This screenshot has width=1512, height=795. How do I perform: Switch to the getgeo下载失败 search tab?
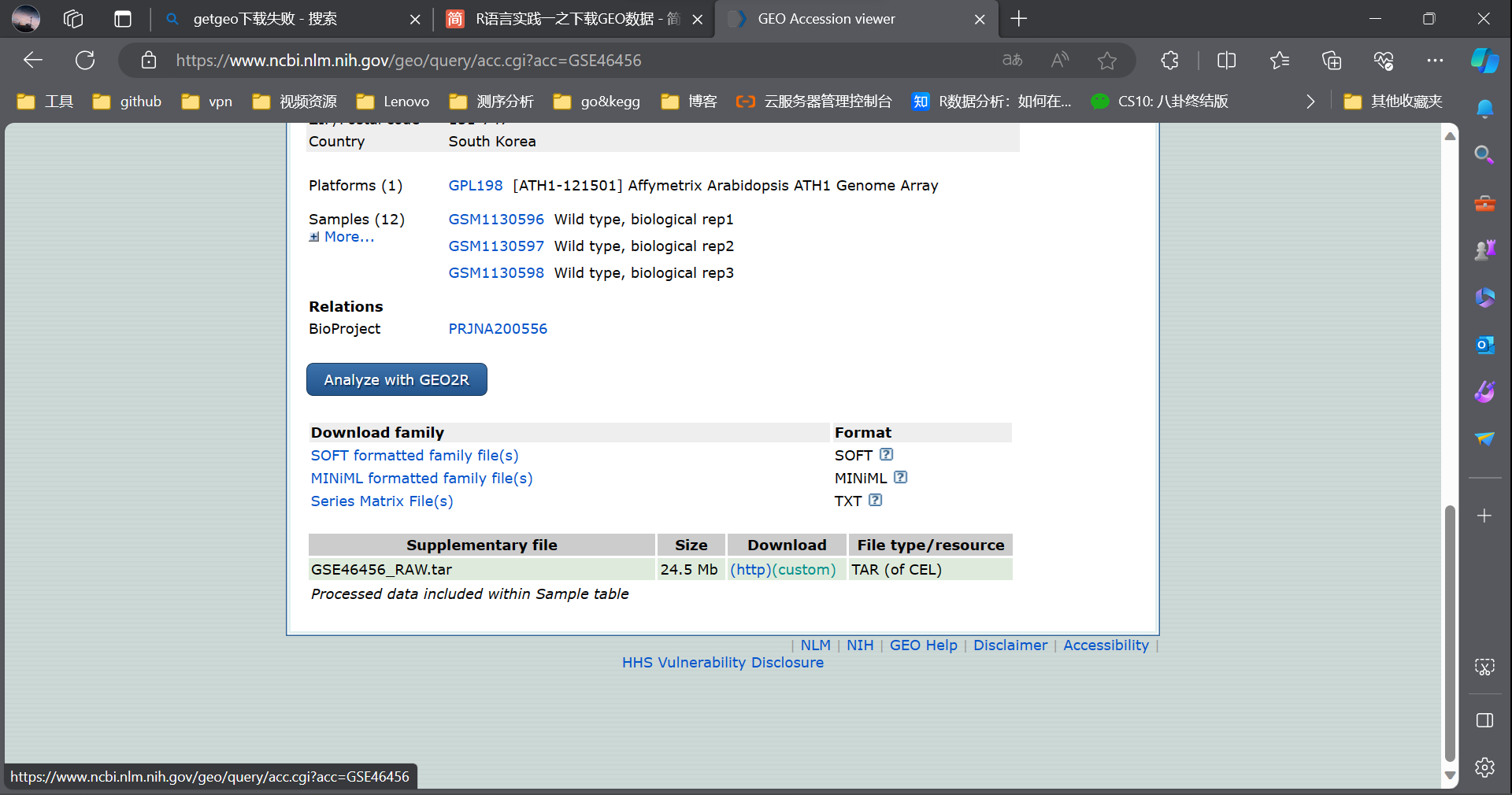point(265,19)
